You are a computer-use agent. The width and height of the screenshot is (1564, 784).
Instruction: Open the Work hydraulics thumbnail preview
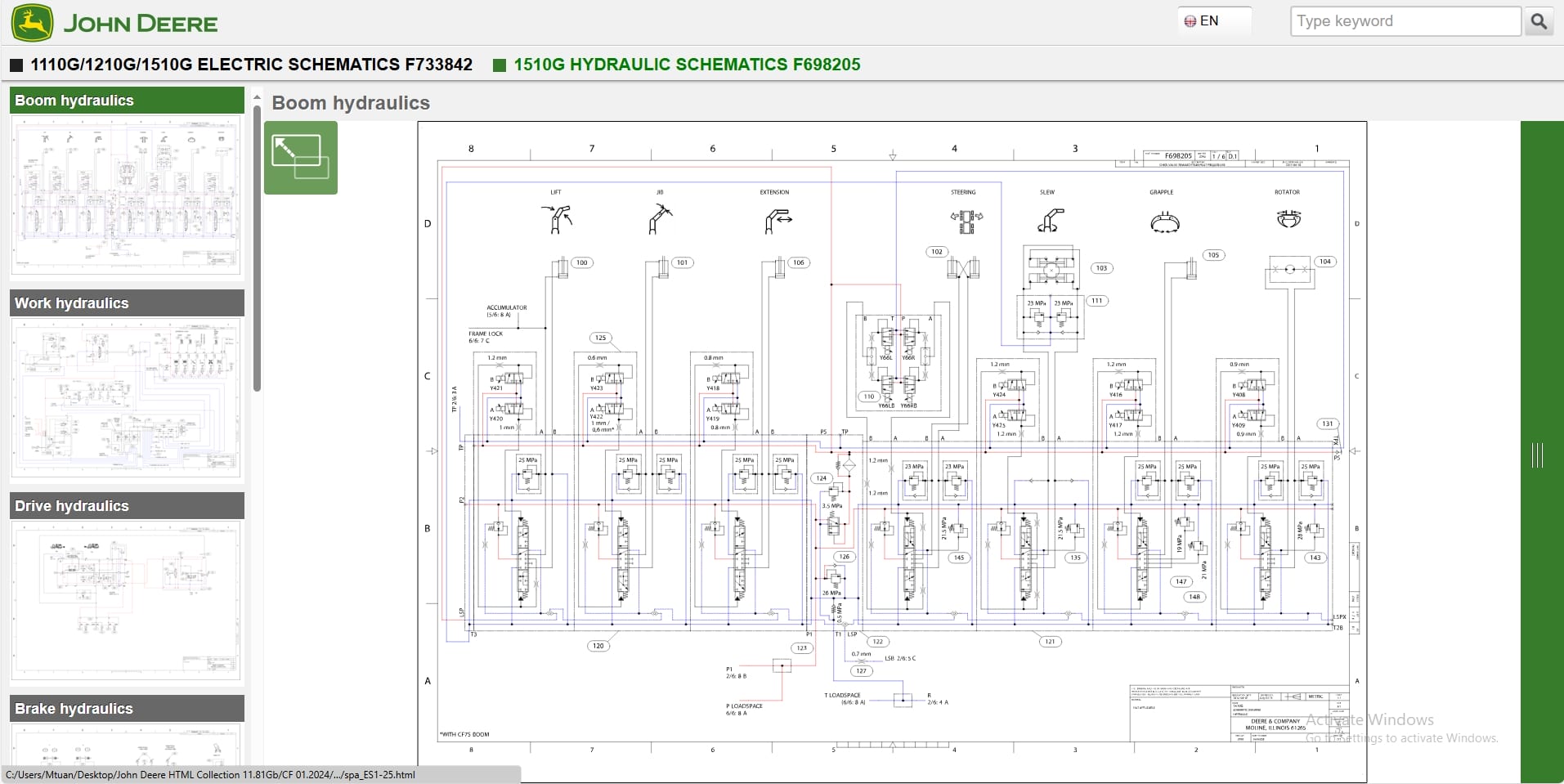point(126,398)
